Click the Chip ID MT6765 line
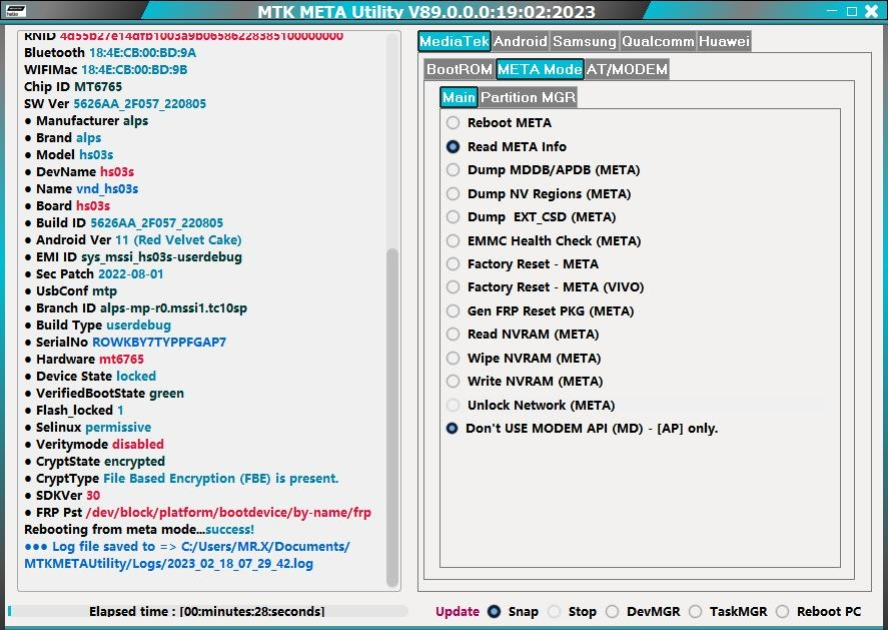The width and height of the screenshot is (888, 630). [x=73, y=87]
